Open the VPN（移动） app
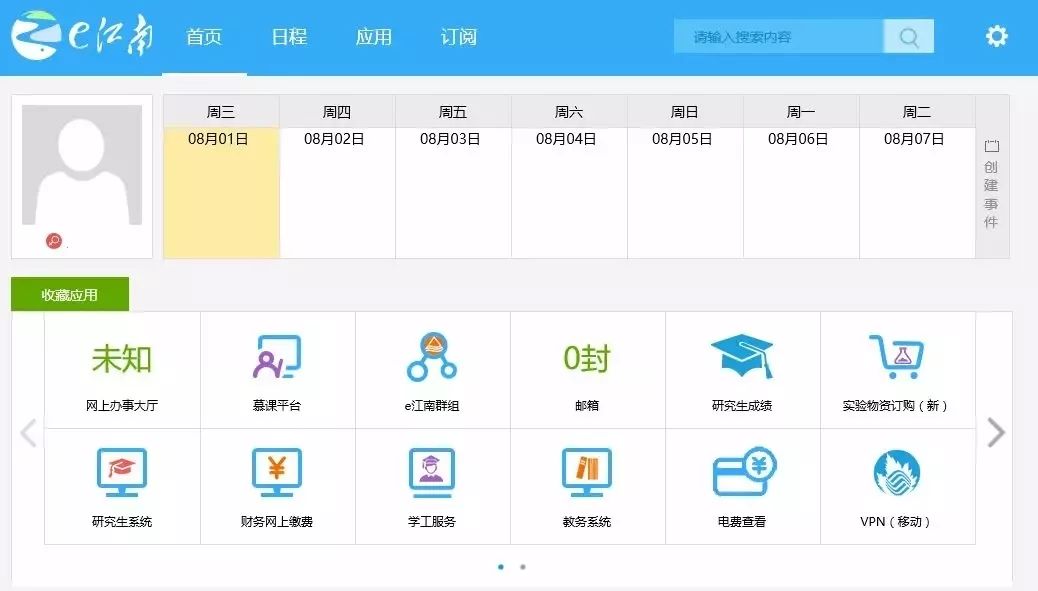The width and height of the screenshot is (1038, 591). click(898, 486)
